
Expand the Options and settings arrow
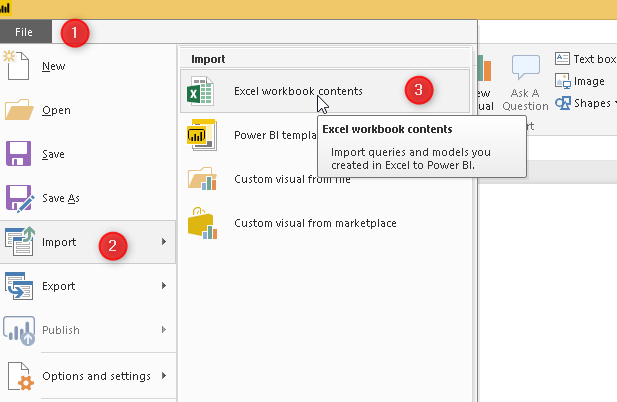(x=164, y=376)
